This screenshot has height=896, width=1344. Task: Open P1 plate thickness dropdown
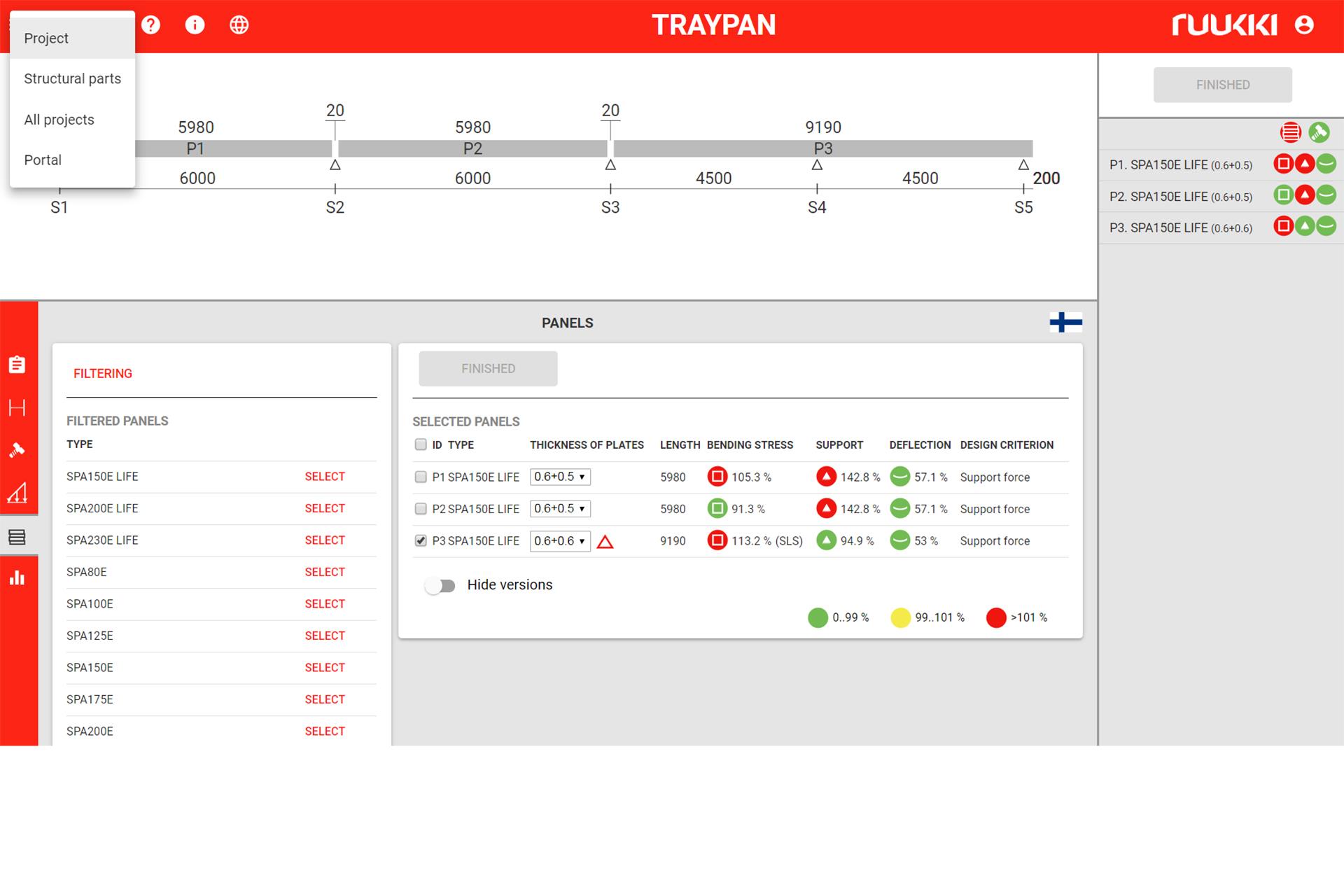click(x=560, y=477)
